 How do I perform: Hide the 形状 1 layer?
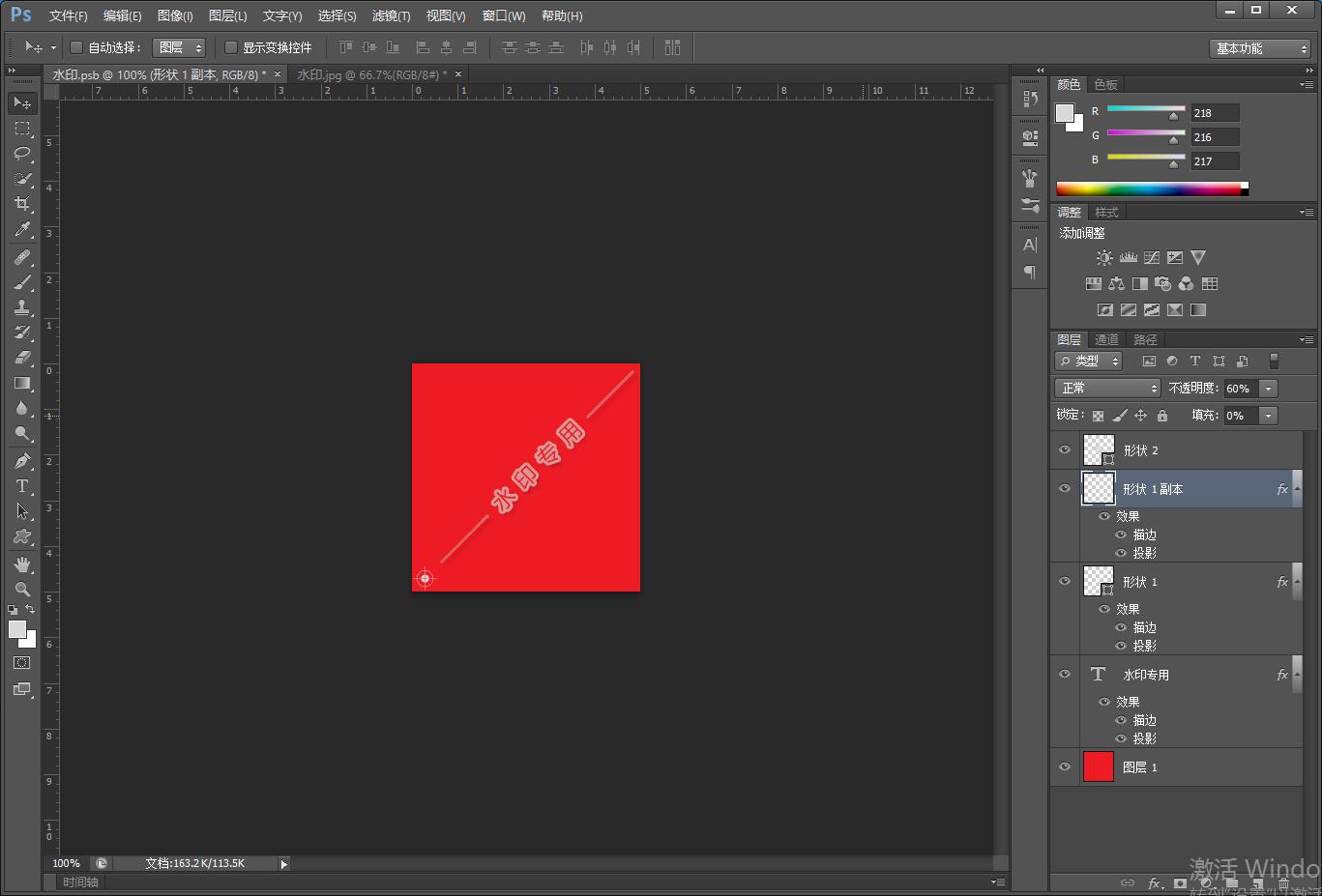pos(1065,582)
